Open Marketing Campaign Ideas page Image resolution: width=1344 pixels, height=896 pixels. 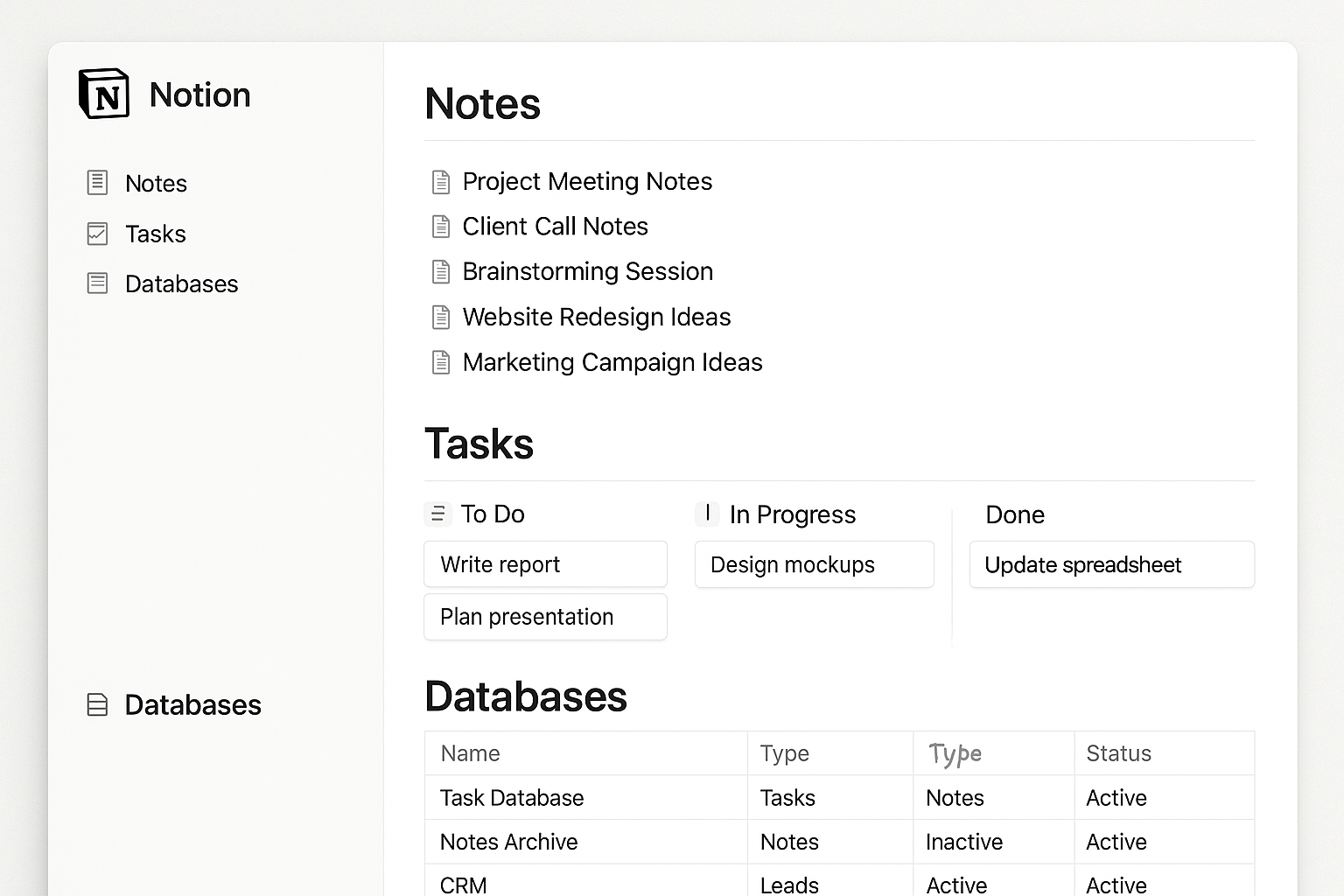612,362
